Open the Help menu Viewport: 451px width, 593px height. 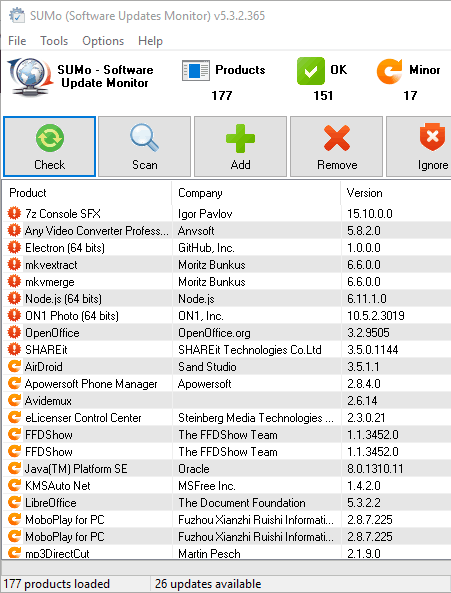(150, 41)
